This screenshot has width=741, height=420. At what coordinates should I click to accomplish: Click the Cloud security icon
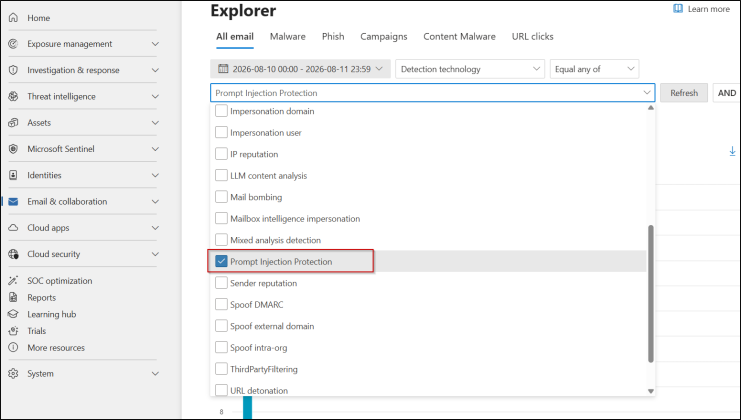[13, 254]
